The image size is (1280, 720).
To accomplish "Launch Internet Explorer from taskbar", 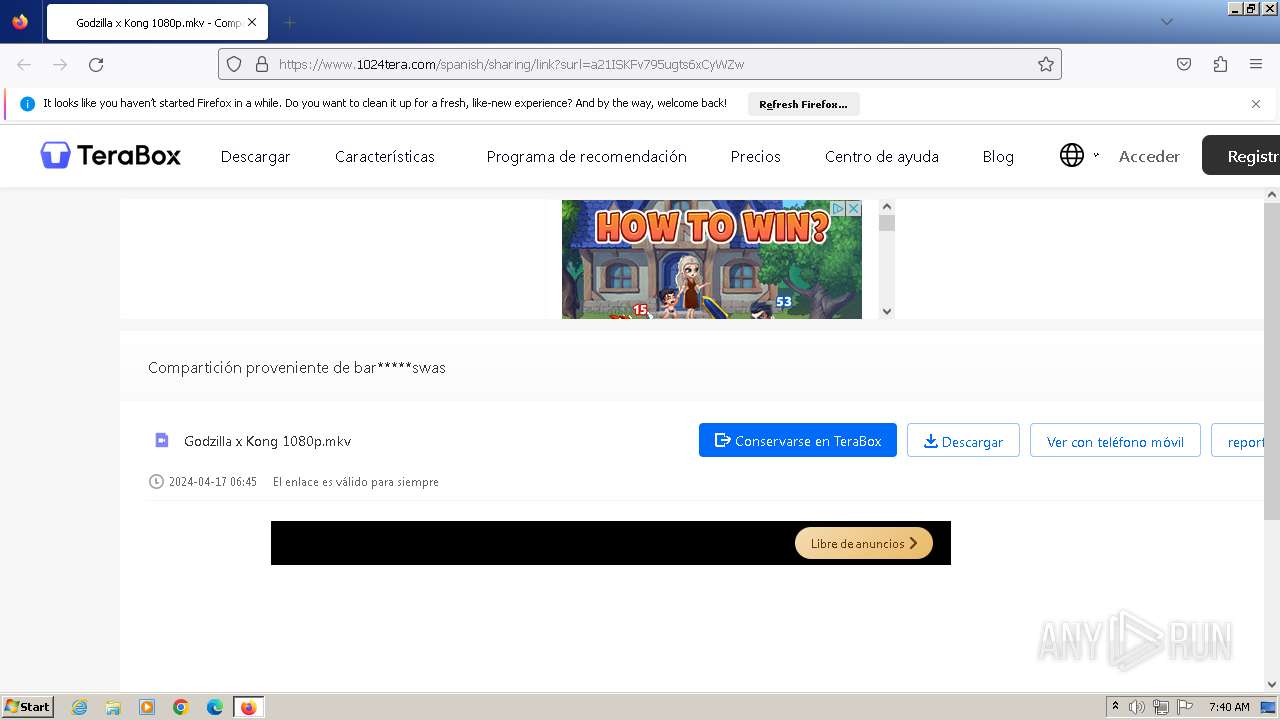I will tap(80, 707).
